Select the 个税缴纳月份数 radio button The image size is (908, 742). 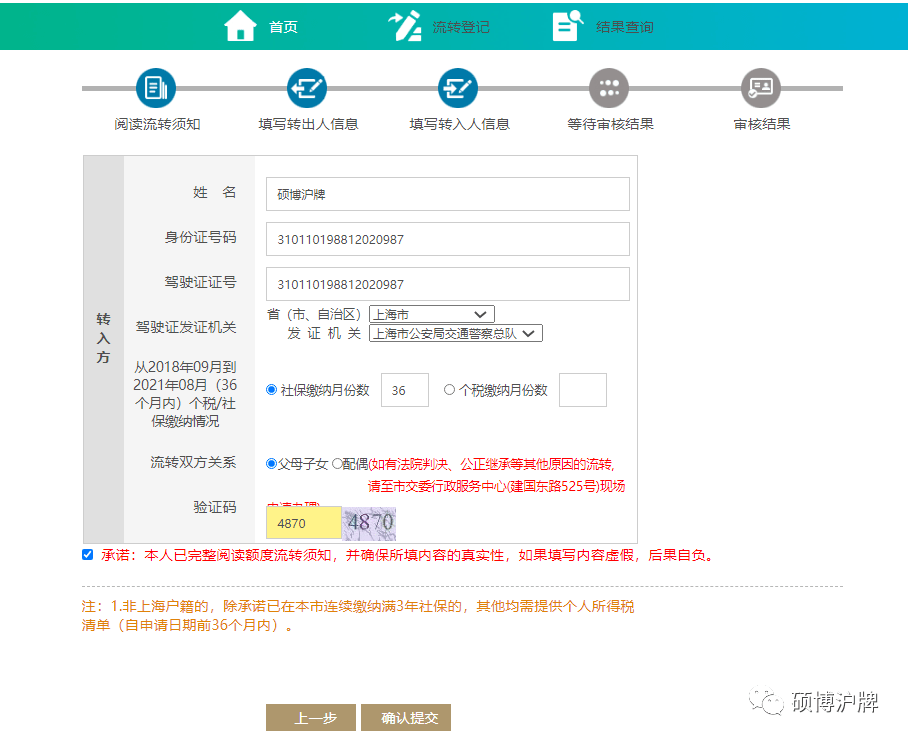coord(450,389)
